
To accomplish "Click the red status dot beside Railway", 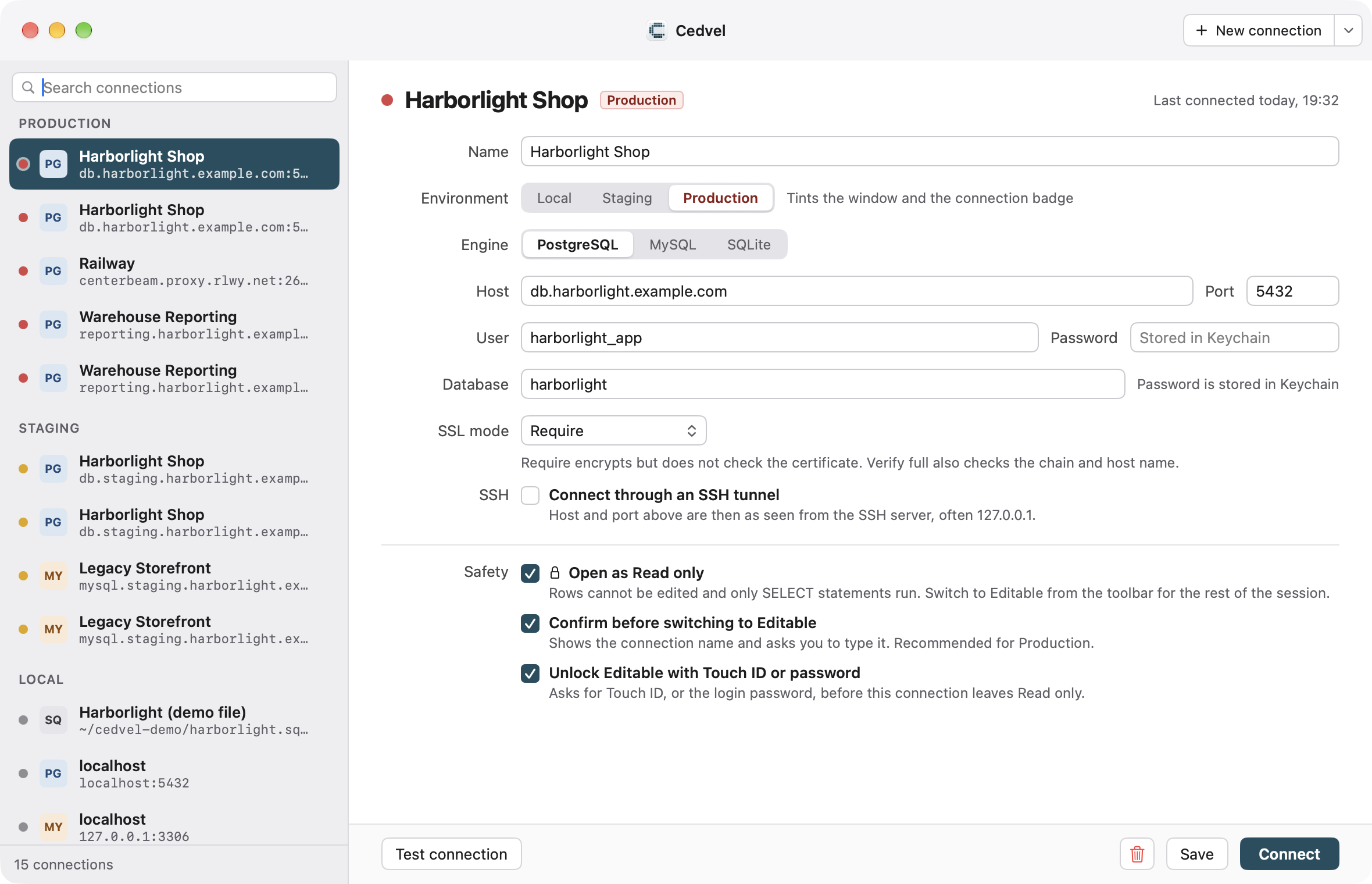I will click(23, 271).
